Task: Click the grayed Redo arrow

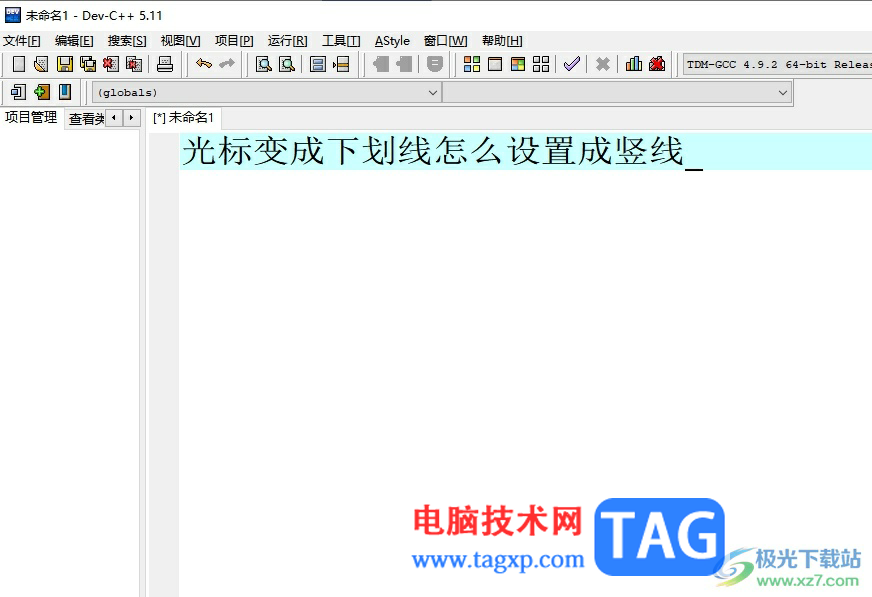Action: click(x=227, y=64)
